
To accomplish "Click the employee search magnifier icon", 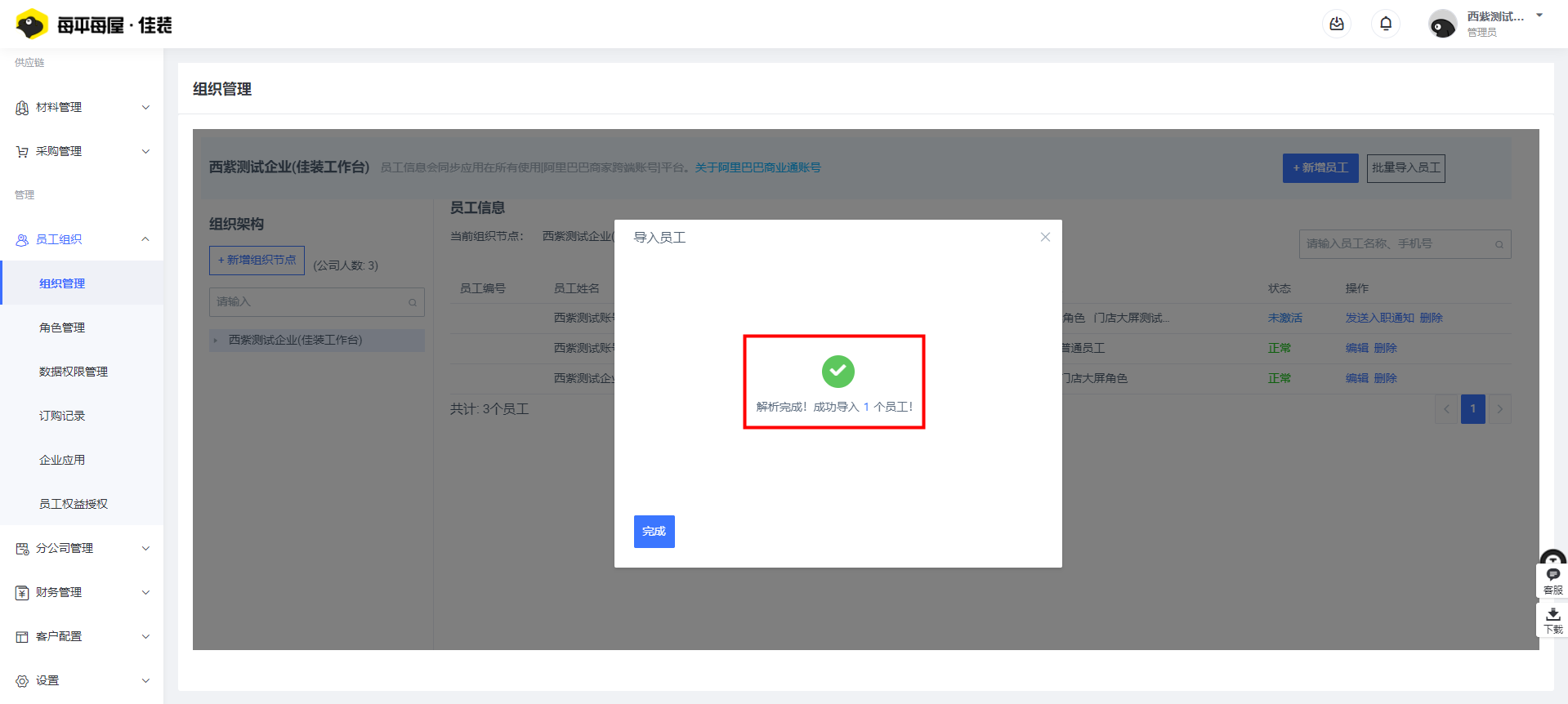I will pos(1499,244).
